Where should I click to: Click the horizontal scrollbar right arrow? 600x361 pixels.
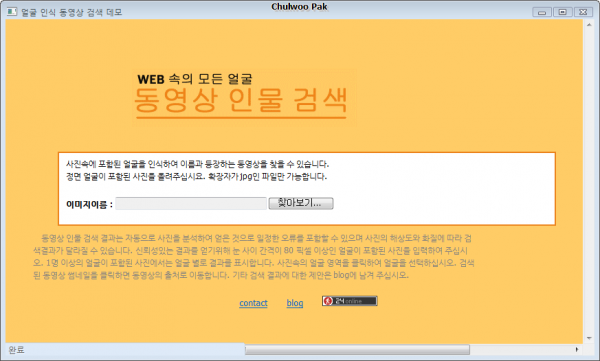tap(577, 349)
